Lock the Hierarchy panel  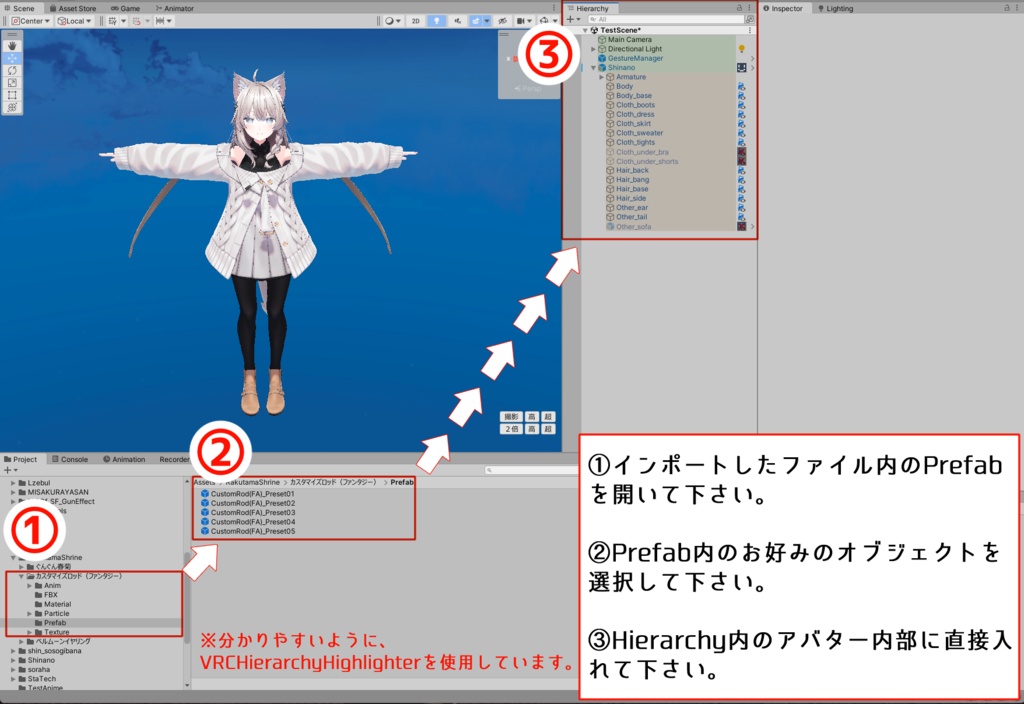coord(739,8)
